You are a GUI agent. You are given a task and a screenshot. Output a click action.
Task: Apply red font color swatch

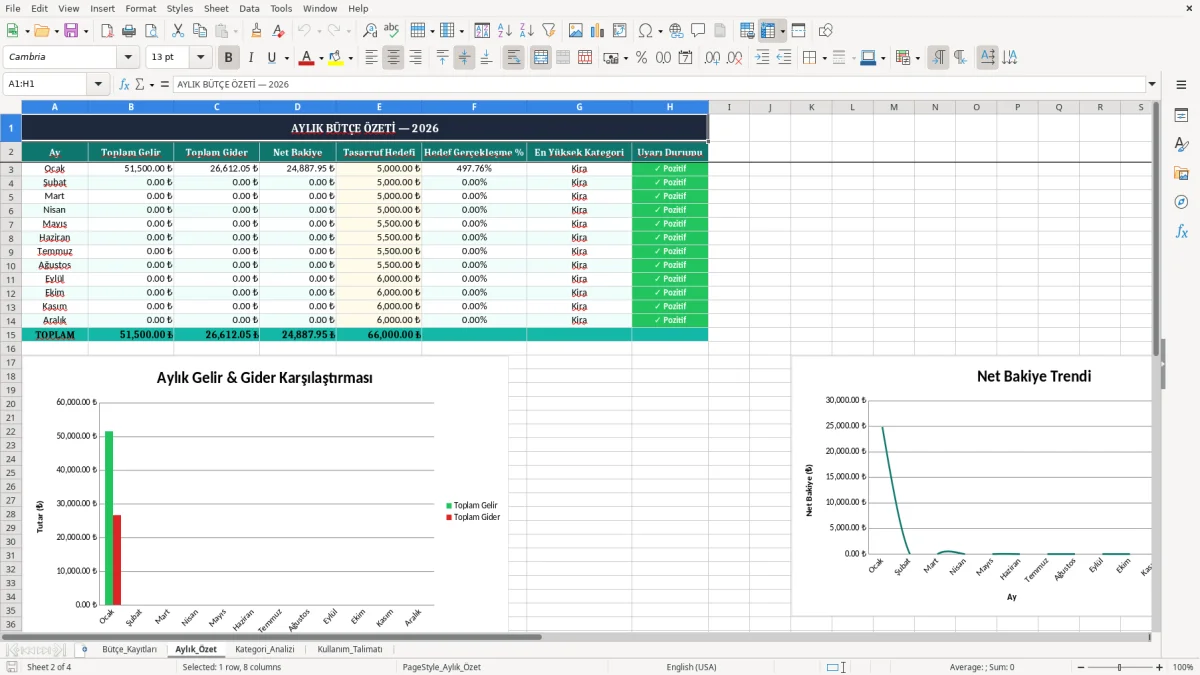(307, 58)
